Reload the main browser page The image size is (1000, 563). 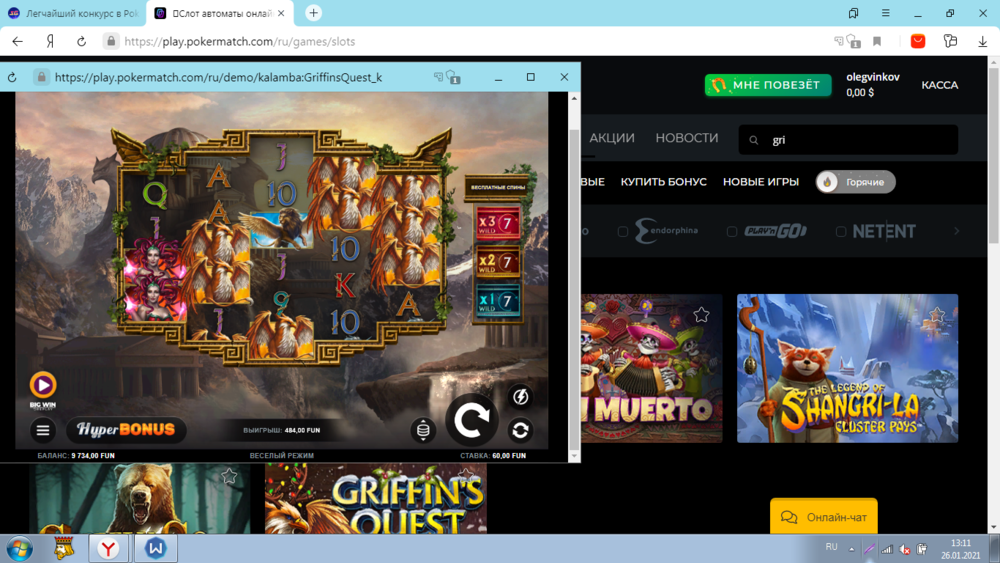click(82, 41)
